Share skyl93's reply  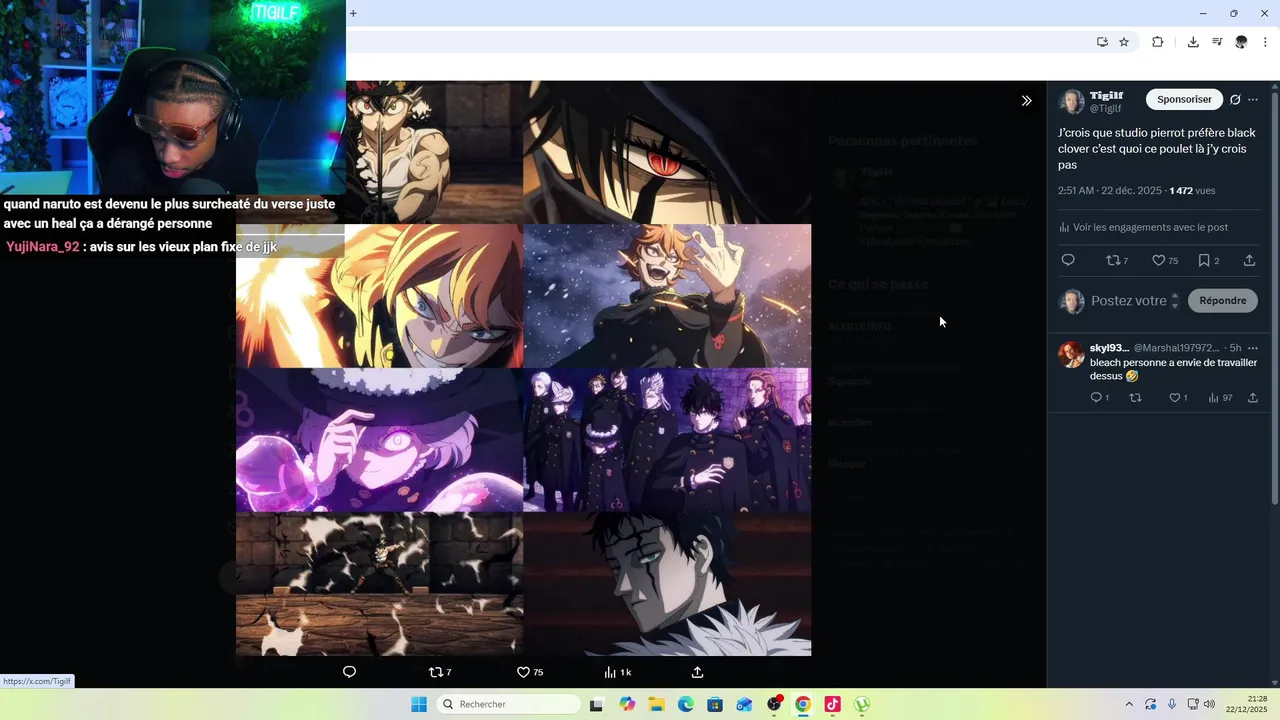pyautogui.click(x=1253, y=398)
